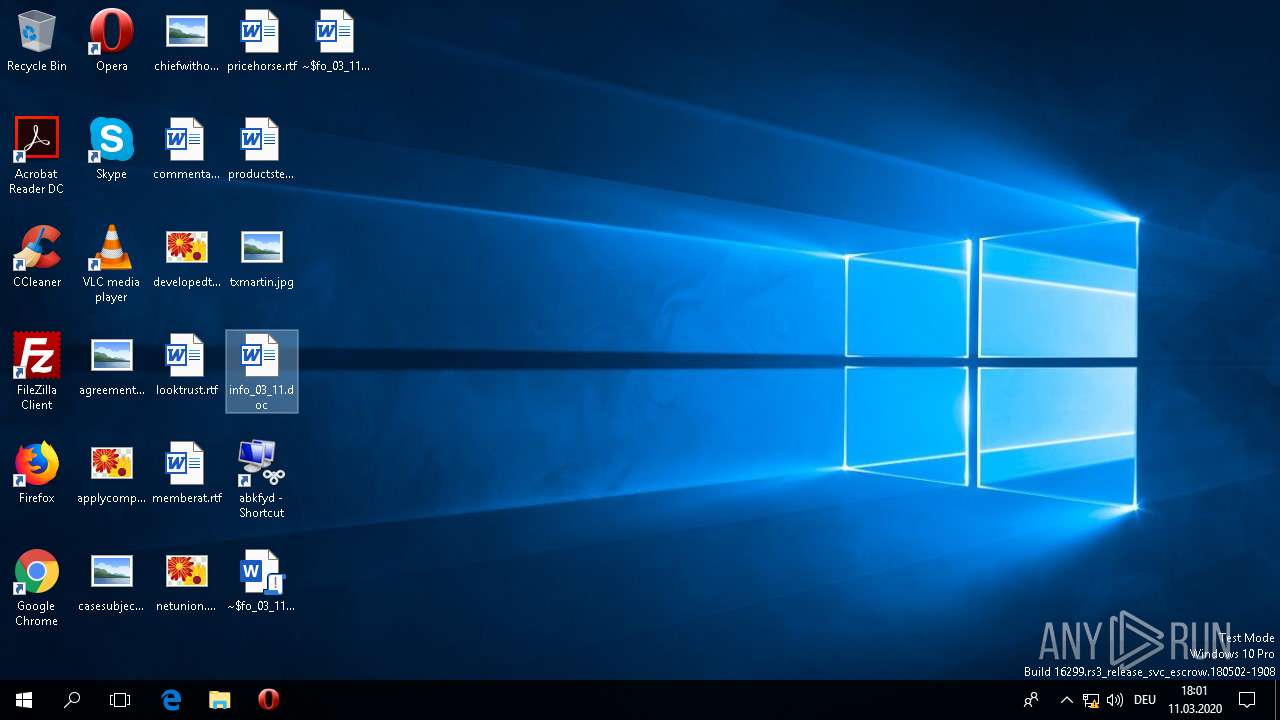The width and height of the screenshot is (1280, 720).
Task: Select the Firefox desktop shortcut
Action: point(37,472)
